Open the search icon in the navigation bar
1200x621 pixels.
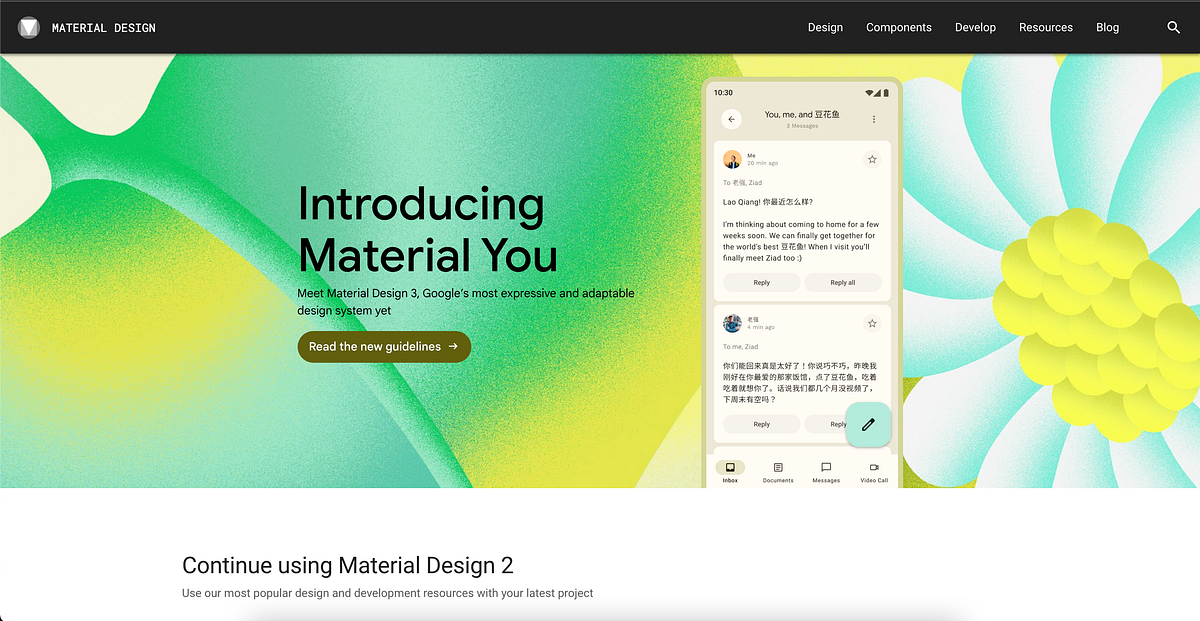(x=1173, y=27)
